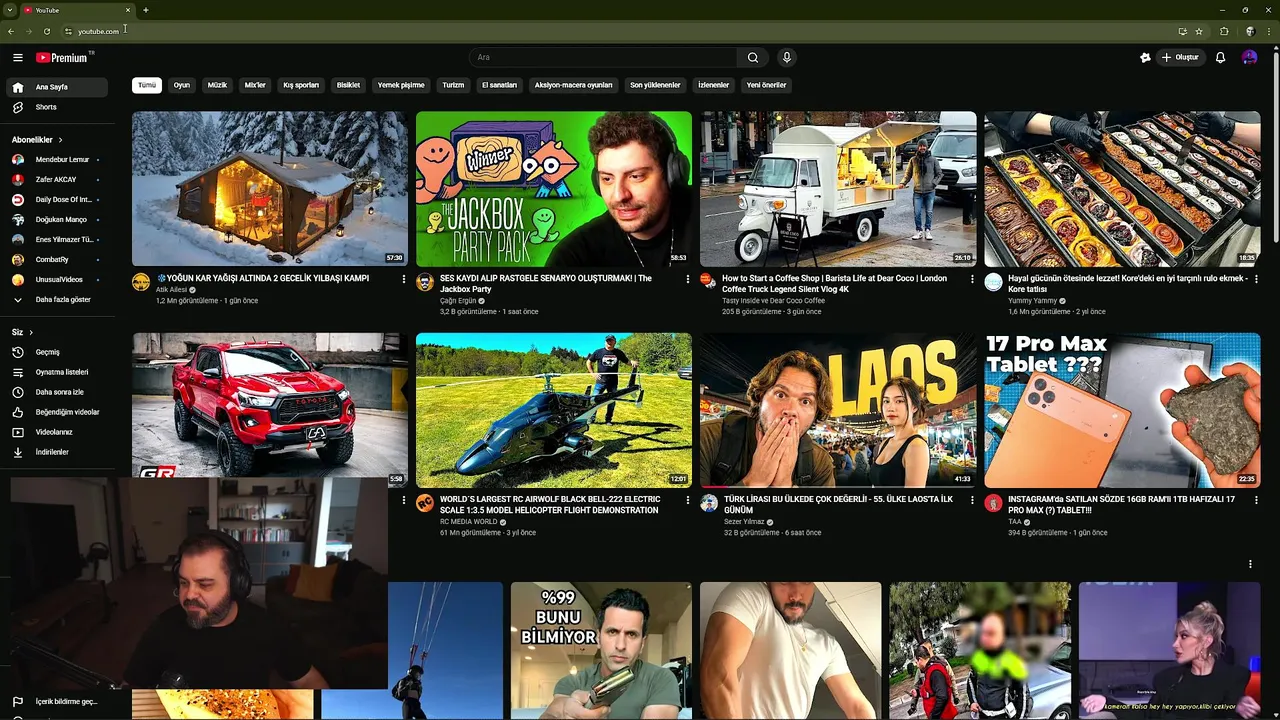The height and width of the screenshot is (720, 1280).
Task: Expand the Abonelikler section header
Action: pos(38,140)
